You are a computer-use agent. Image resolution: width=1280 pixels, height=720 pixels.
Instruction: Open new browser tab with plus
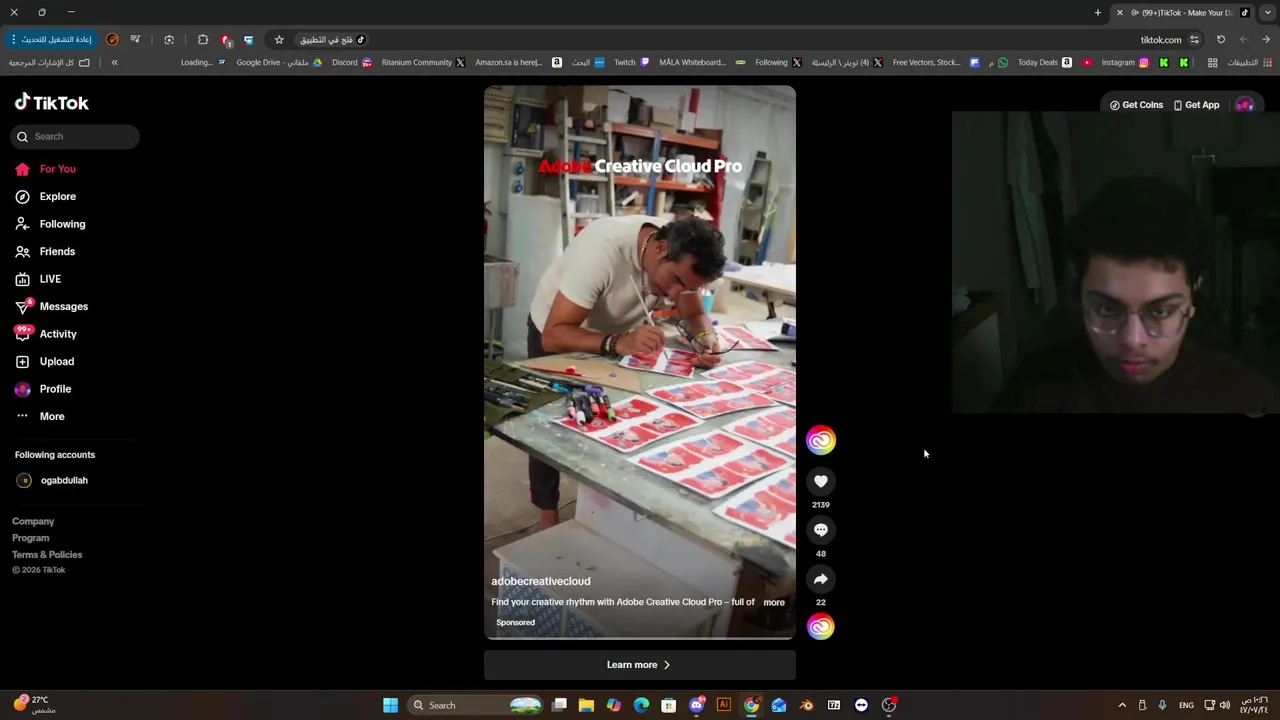(1097, 13)
